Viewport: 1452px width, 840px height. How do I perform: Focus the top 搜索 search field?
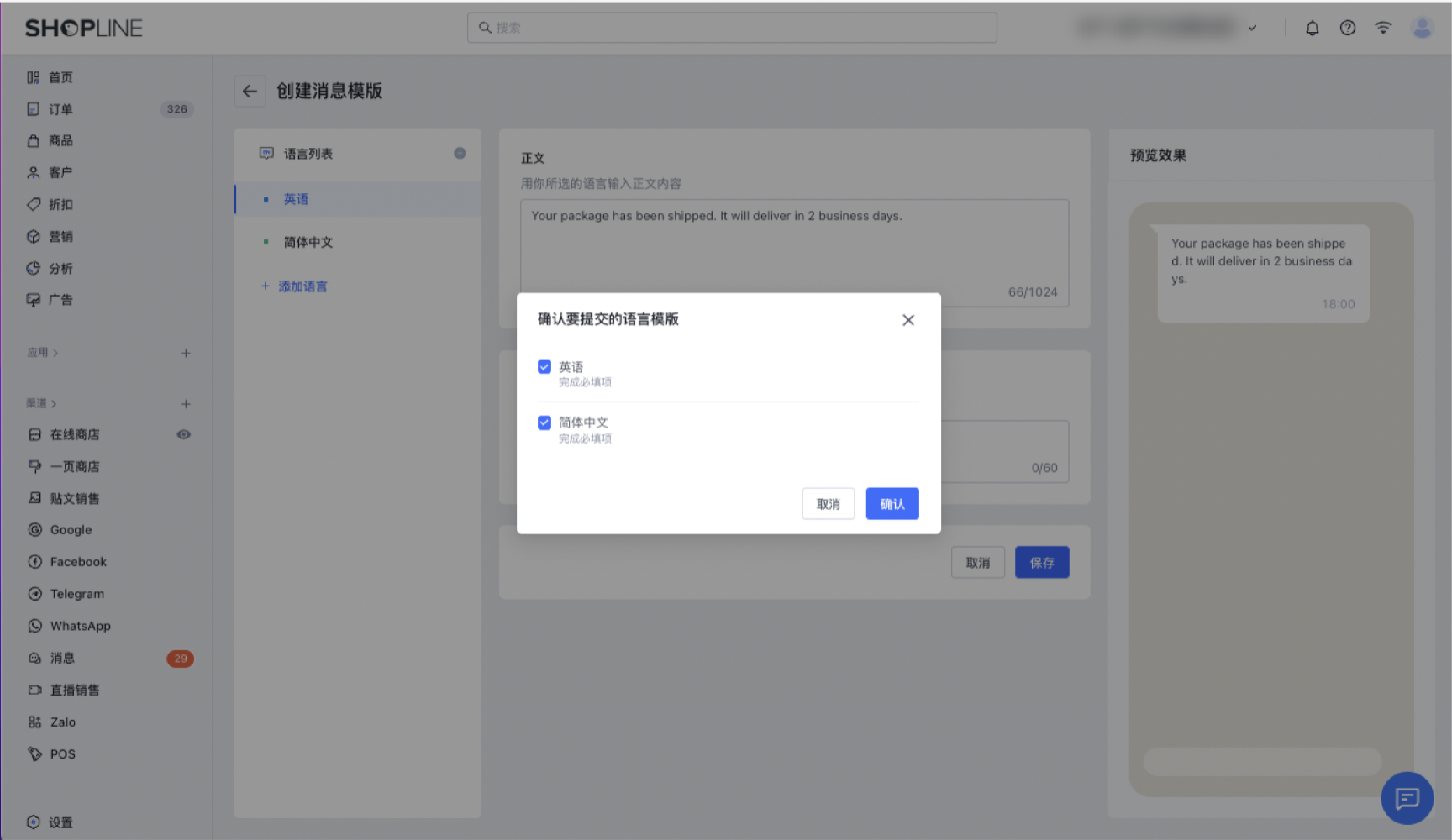(x=732, y=28)
